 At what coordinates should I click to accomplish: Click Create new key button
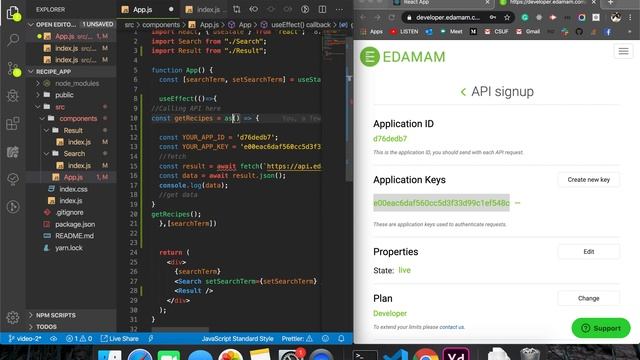(589, 180)
